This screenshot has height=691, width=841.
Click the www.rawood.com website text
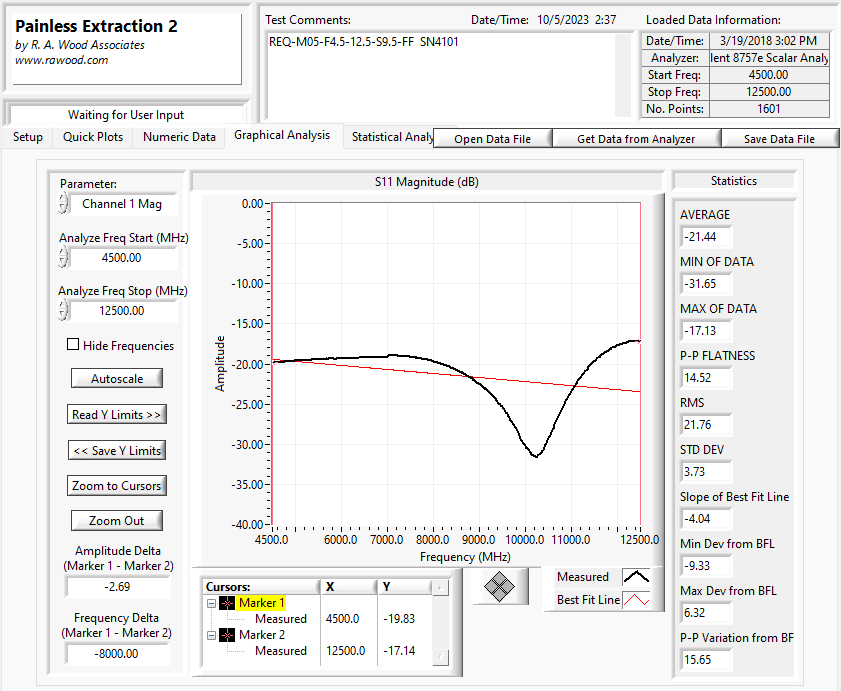click(x=62, y=60)
